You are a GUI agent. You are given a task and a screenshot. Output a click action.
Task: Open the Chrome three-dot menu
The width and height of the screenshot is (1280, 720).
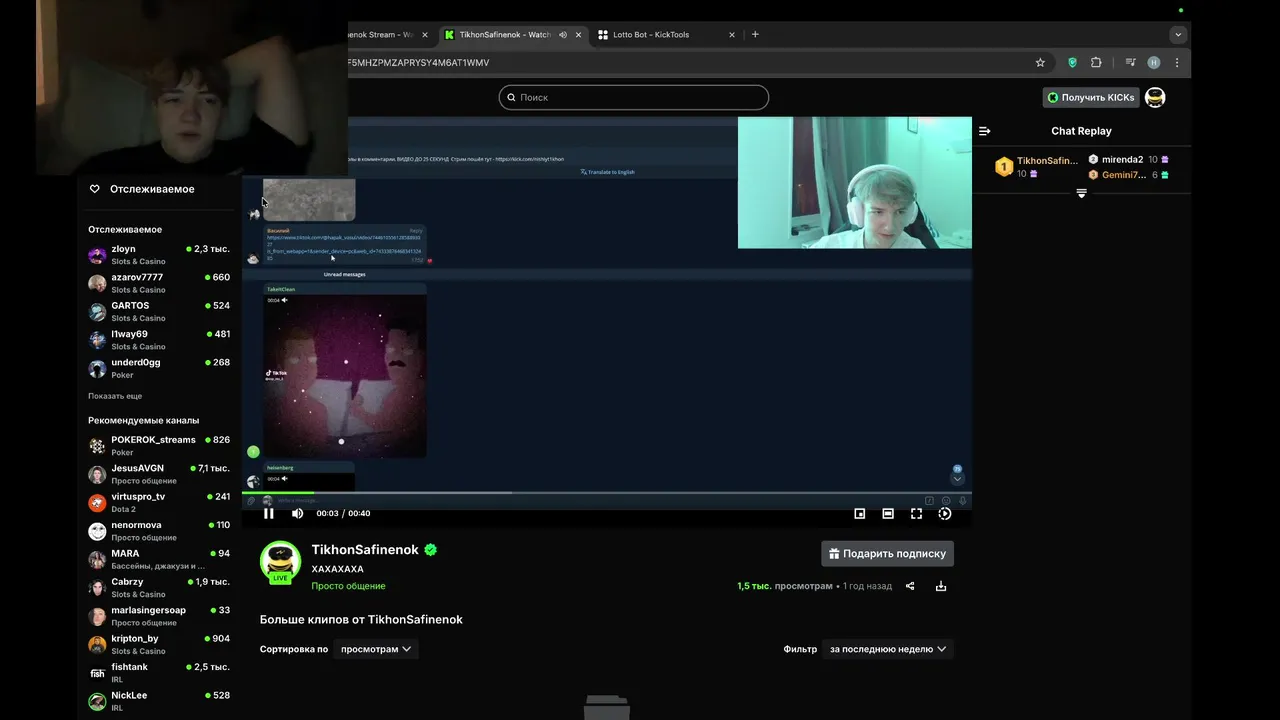point(1177,62)
